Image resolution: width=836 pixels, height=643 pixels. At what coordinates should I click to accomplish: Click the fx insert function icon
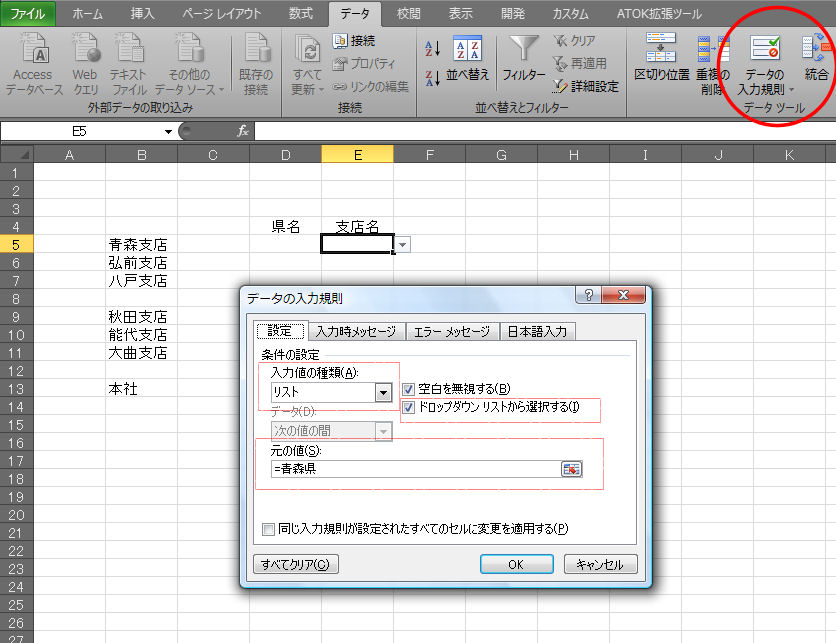click(243, 131)
